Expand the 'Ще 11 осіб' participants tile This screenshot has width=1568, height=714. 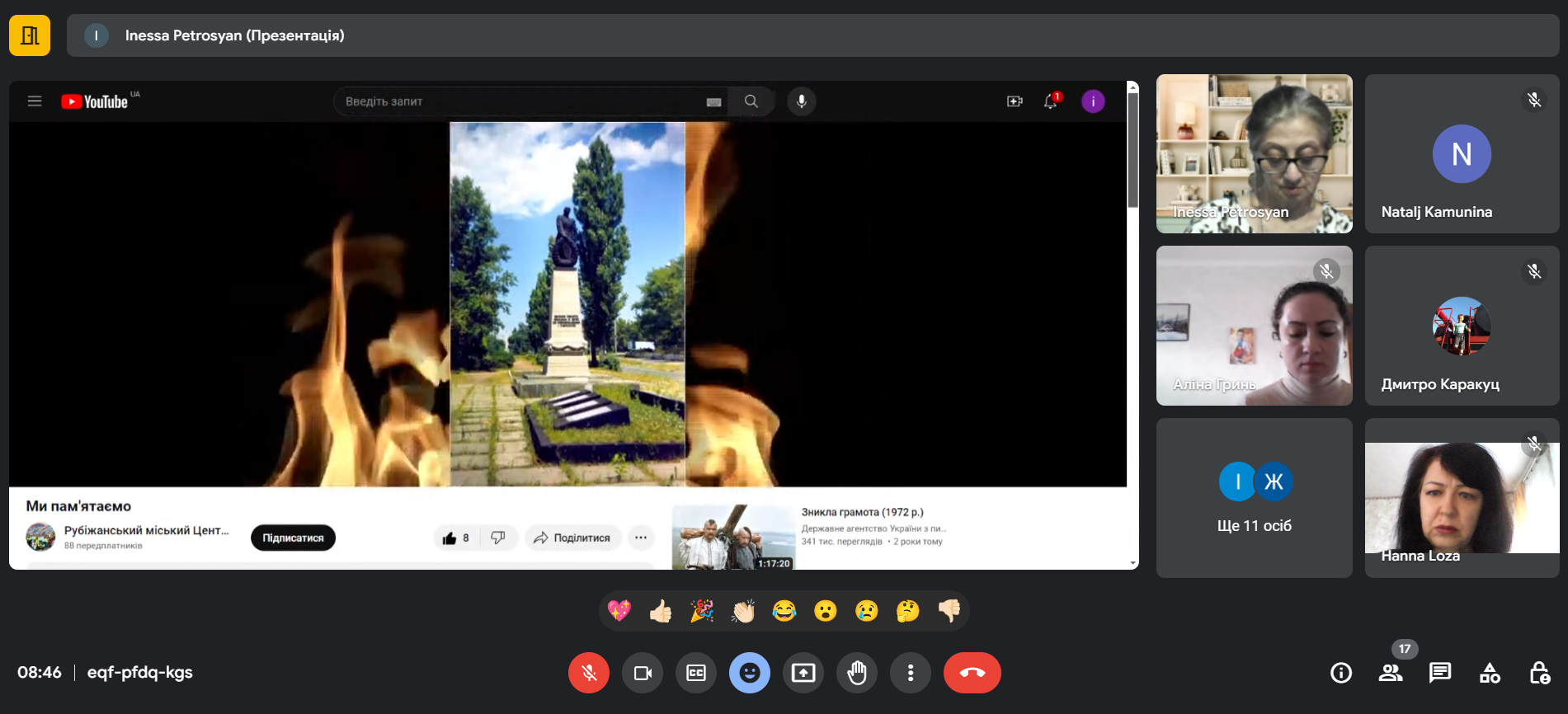pos(1254,498)
